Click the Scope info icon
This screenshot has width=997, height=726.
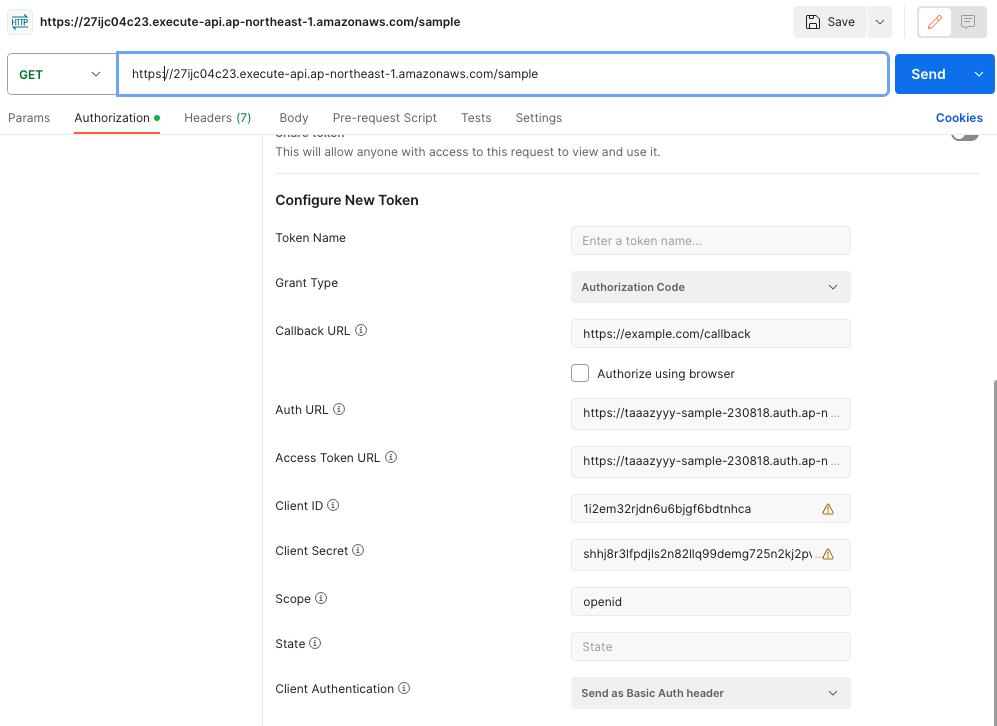point(318,598)
